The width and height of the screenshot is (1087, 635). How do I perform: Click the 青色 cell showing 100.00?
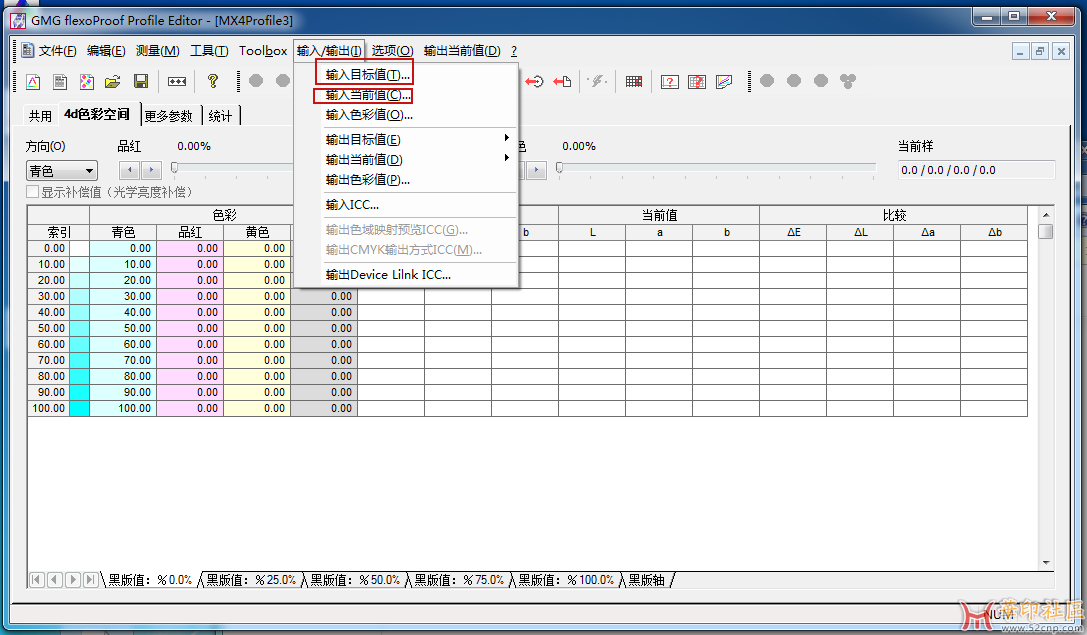coord(123,408)
